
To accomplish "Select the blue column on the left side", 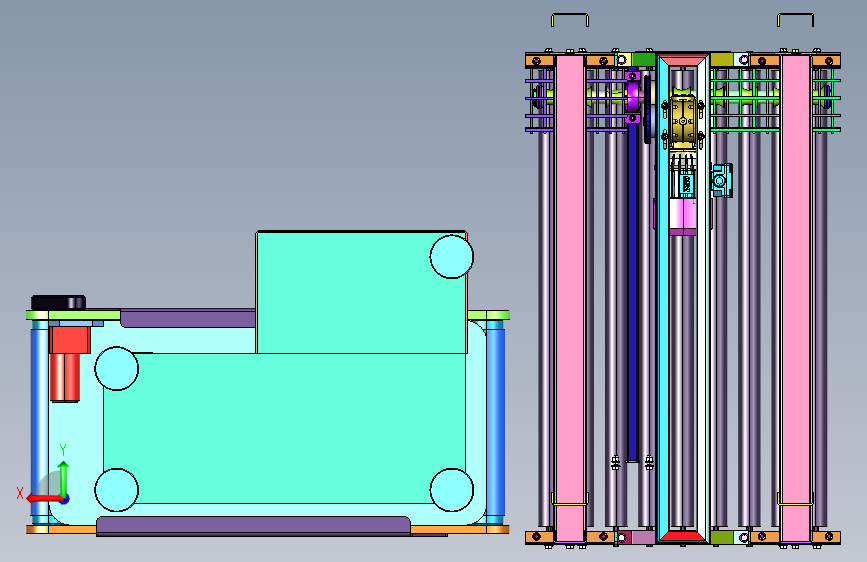I will 40,422.
